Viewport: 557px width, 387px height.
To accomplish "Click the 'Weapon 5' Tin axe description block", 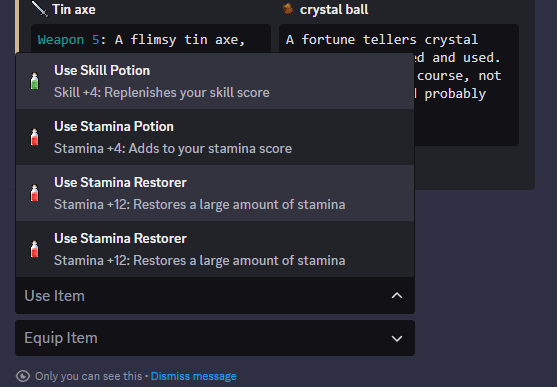I will point(151,39).
